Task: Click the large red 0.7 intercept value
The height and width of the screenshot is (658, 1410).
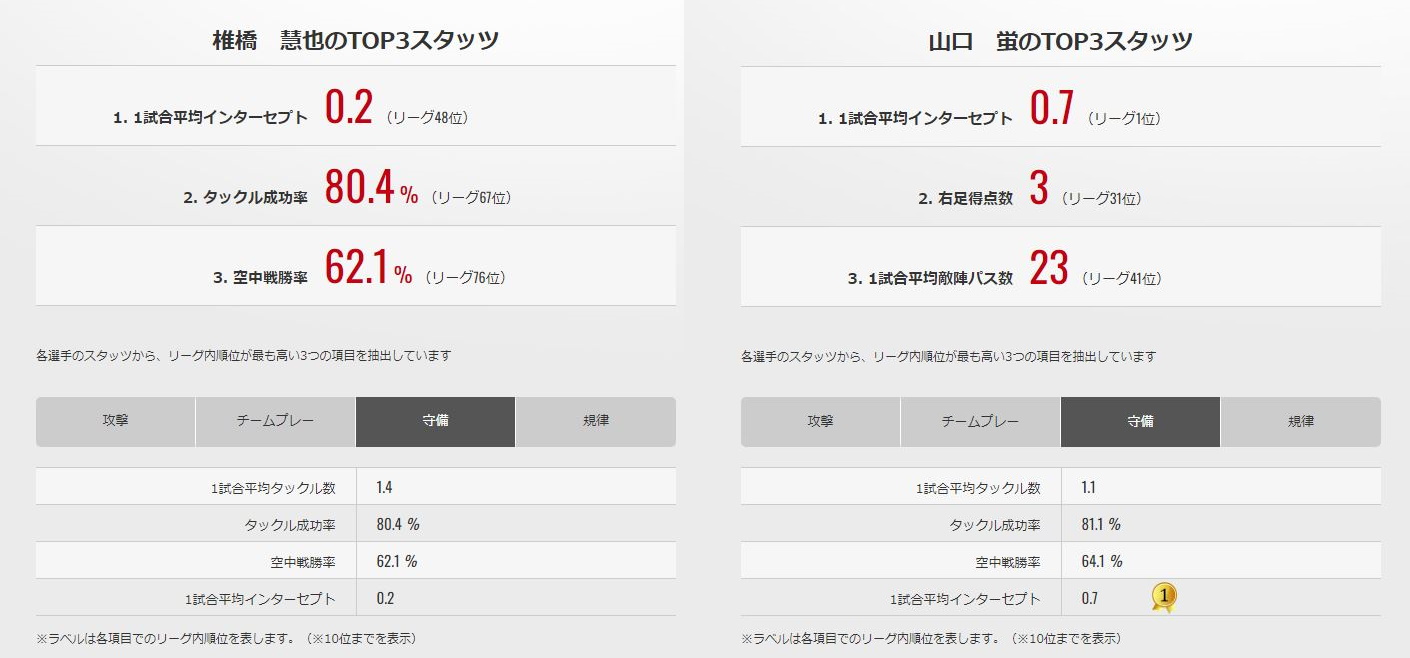Action: (x=1052, y=106)
